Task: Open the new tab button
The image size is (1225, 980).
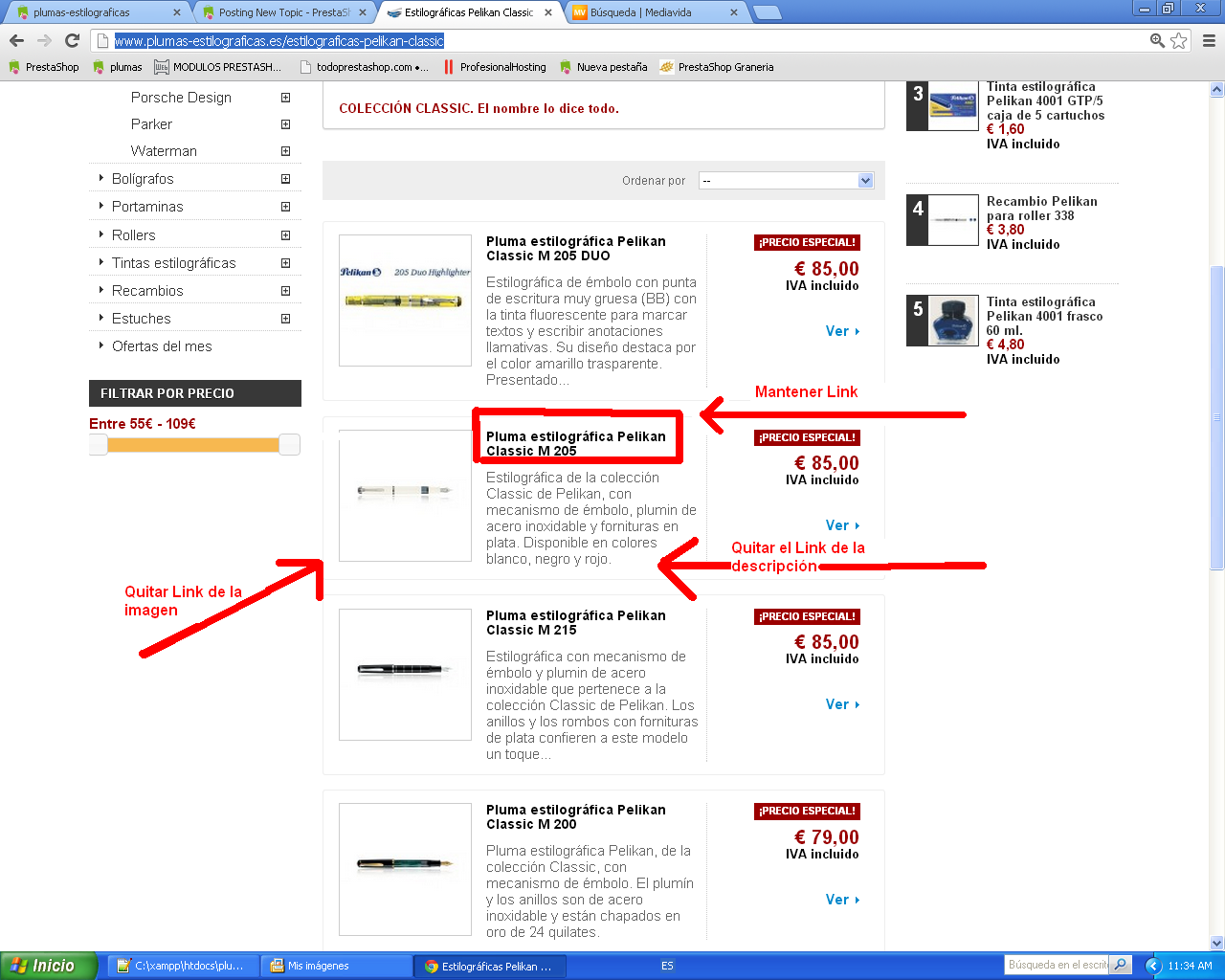Action: point(767,12)
